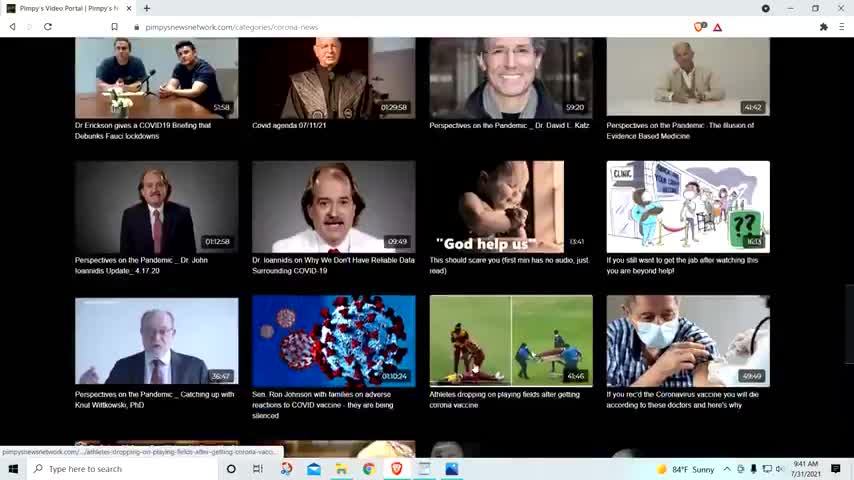Open the Dr. David L. Katz video thumbnail
854x480 pixels.
(x=511, y=78)
